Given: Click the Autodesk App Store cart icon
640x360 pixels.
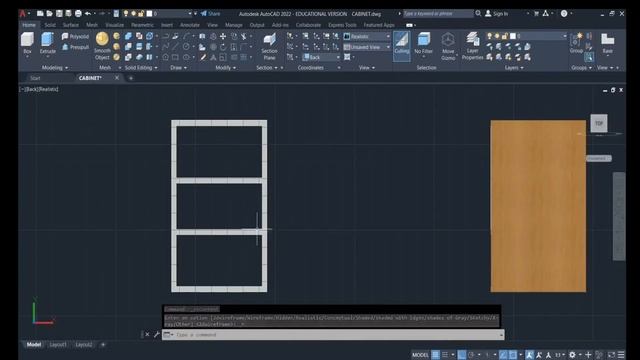Looking at the screenshot, I should pos(536,13).
